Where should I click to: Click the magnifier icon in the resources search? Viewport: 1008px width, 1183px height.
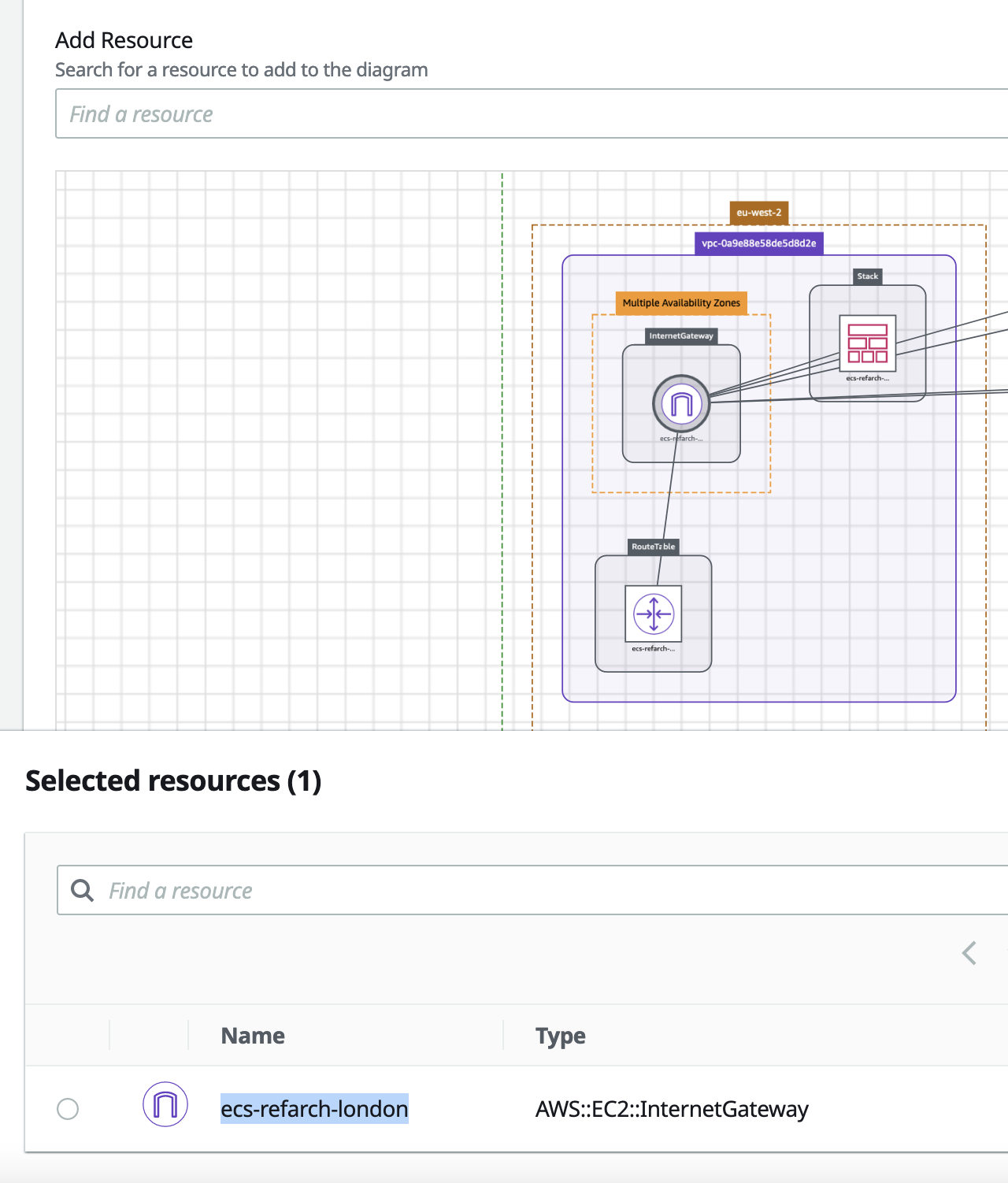click(x=82, y=890)
